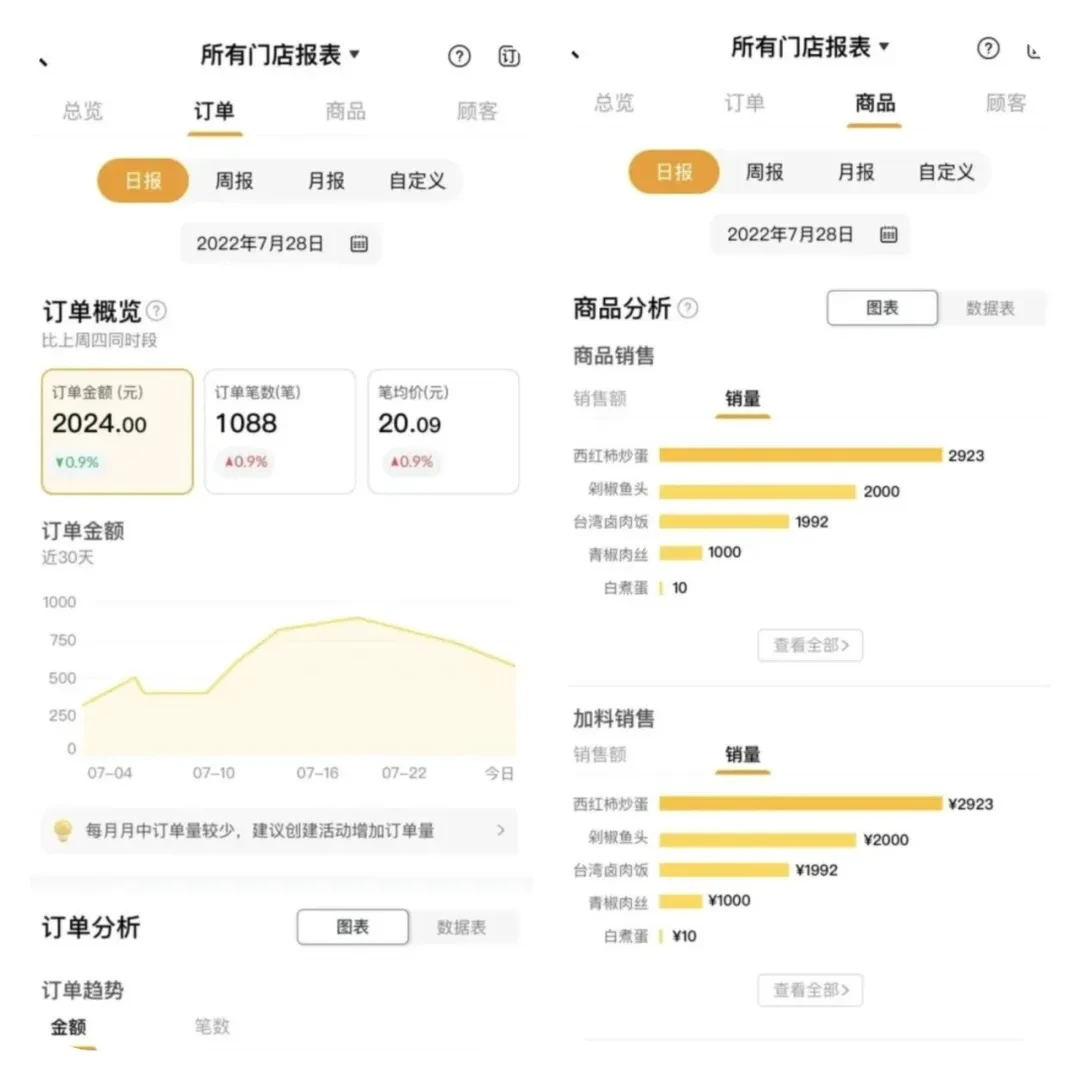Viewport: 1080px width, 1080px height.
Task: Select the 订单笔数 summary card
Action: coord(280,430)
